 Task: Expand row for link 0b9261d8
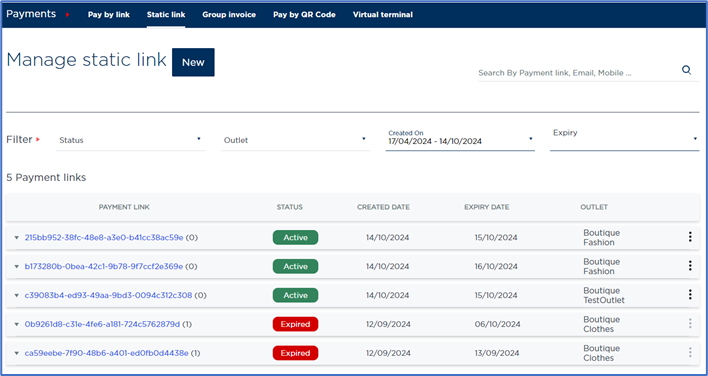[17, 325]
